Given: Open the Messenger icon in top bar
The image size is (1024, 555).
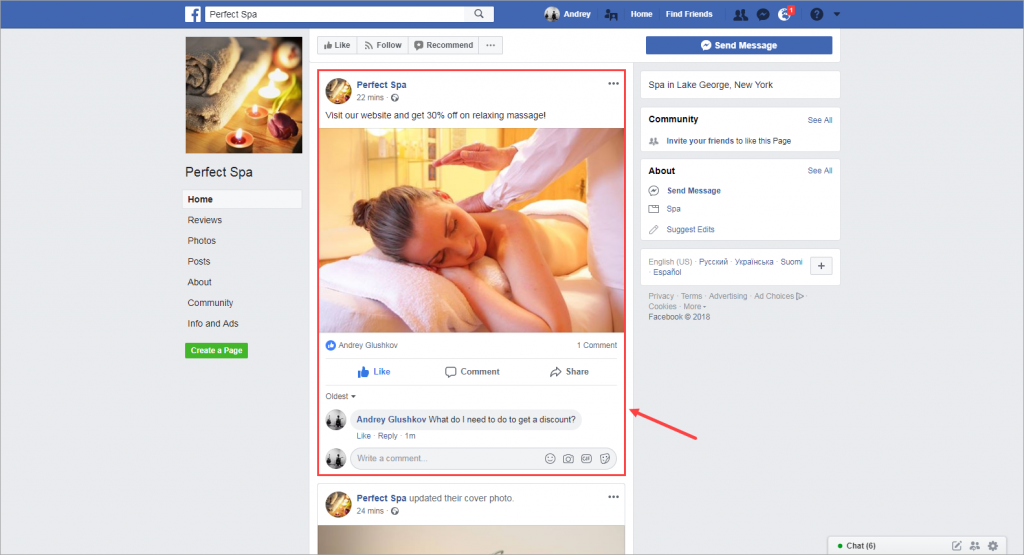Looking at the screenshot, I should [x=763, y=14].
